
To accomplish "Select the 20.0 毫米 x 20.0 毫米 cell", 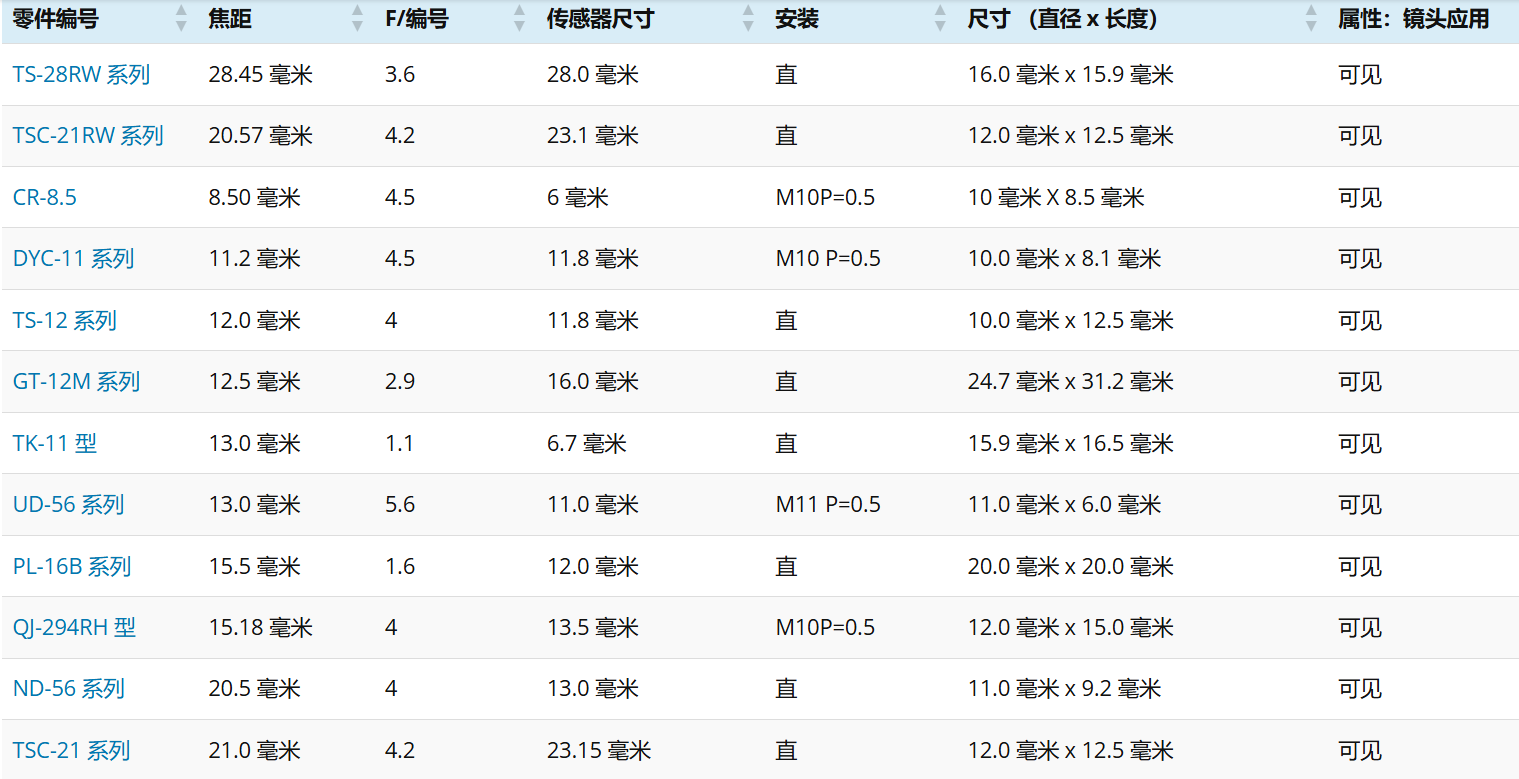I will (x=1070, y=566).
